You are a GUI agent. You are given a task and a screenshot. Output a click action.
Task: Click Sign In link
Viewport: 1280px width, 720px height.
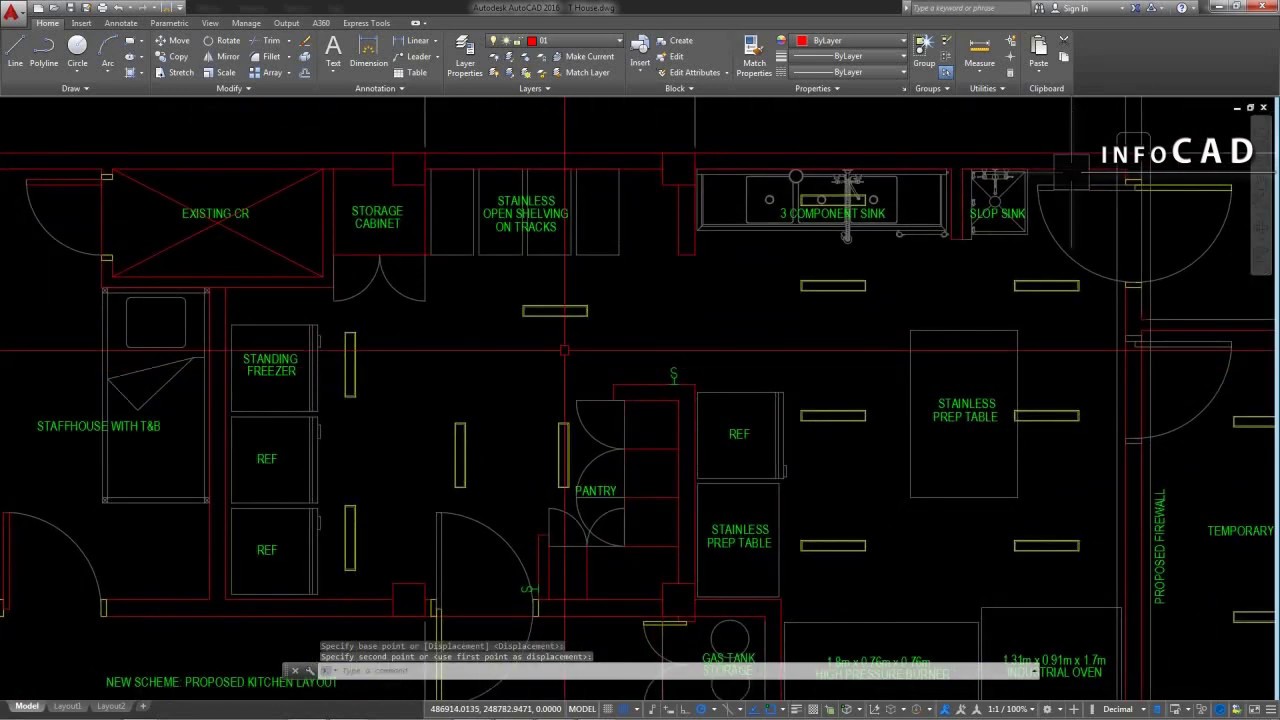pos(1069,8)
